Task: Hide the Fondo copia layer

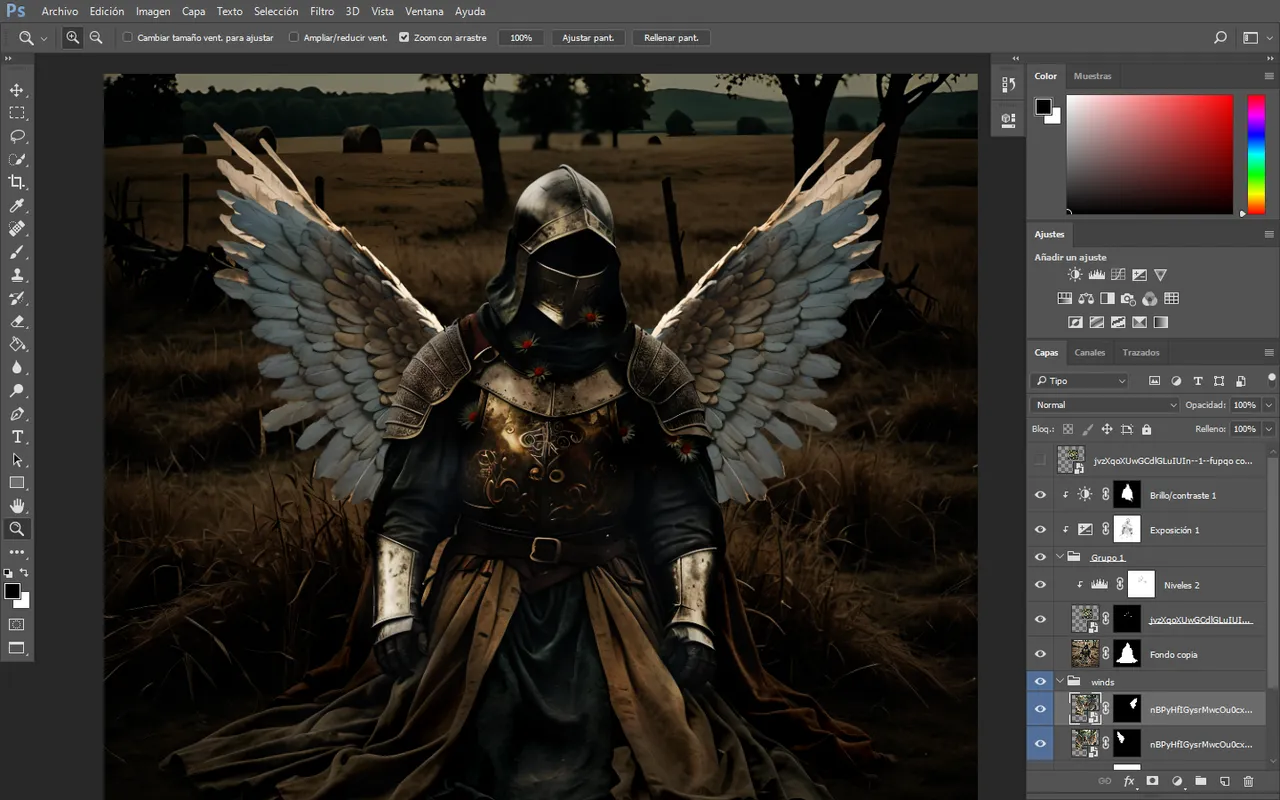Action: click(1040, 654)
